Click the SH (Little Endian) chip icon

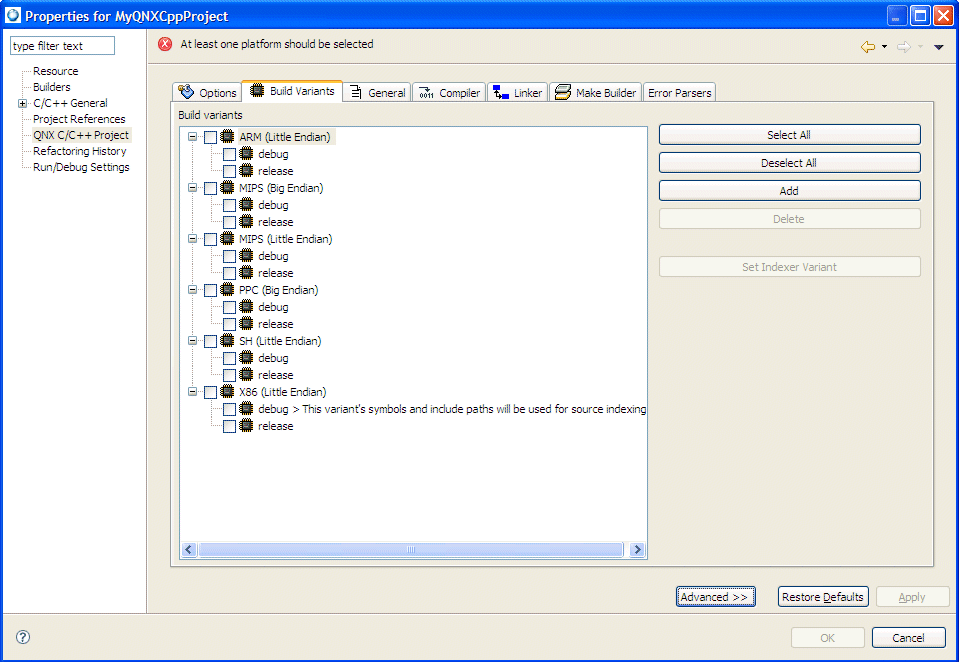tap(228, 341)
